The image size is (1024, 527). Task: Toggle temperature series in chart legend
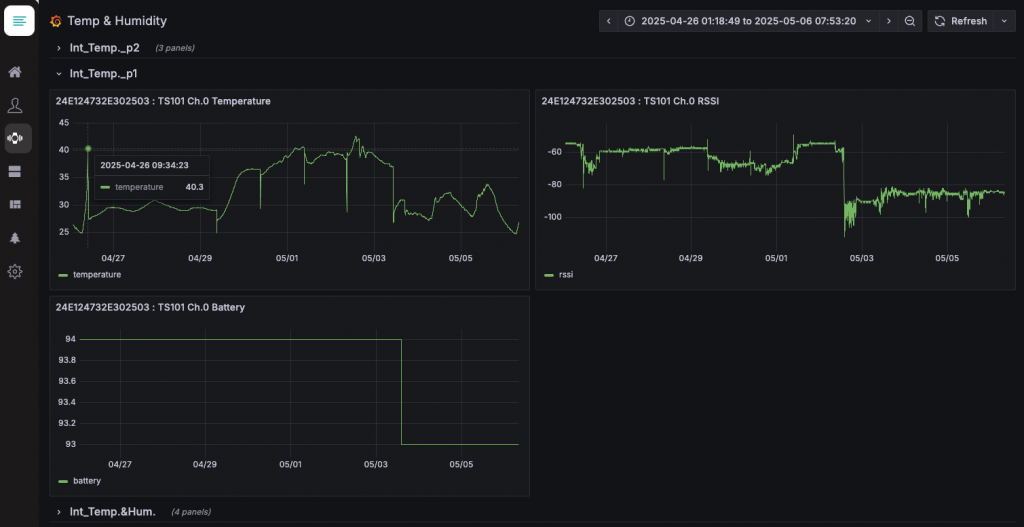tap(96, 274)
